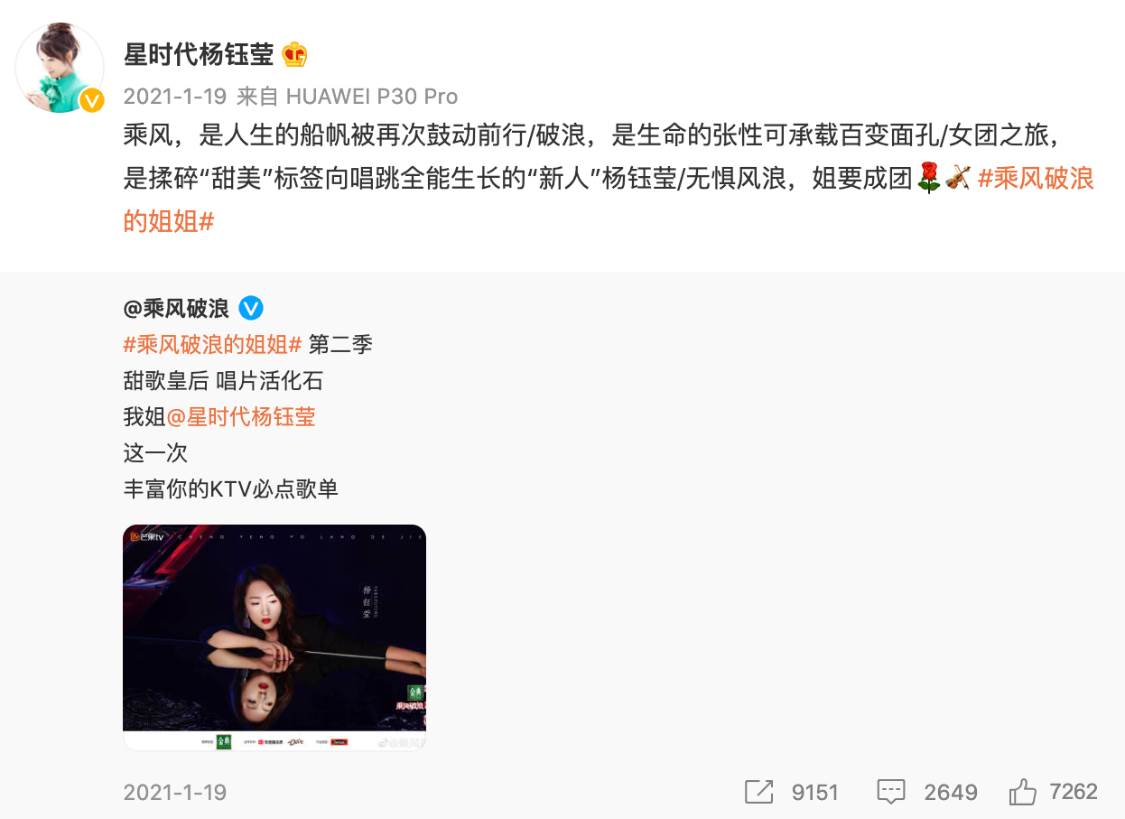Viewport: 1125px width, 819px height.
Task: Click the @星时代杨钰莹 mention in repost
Action: click(241, 417)
